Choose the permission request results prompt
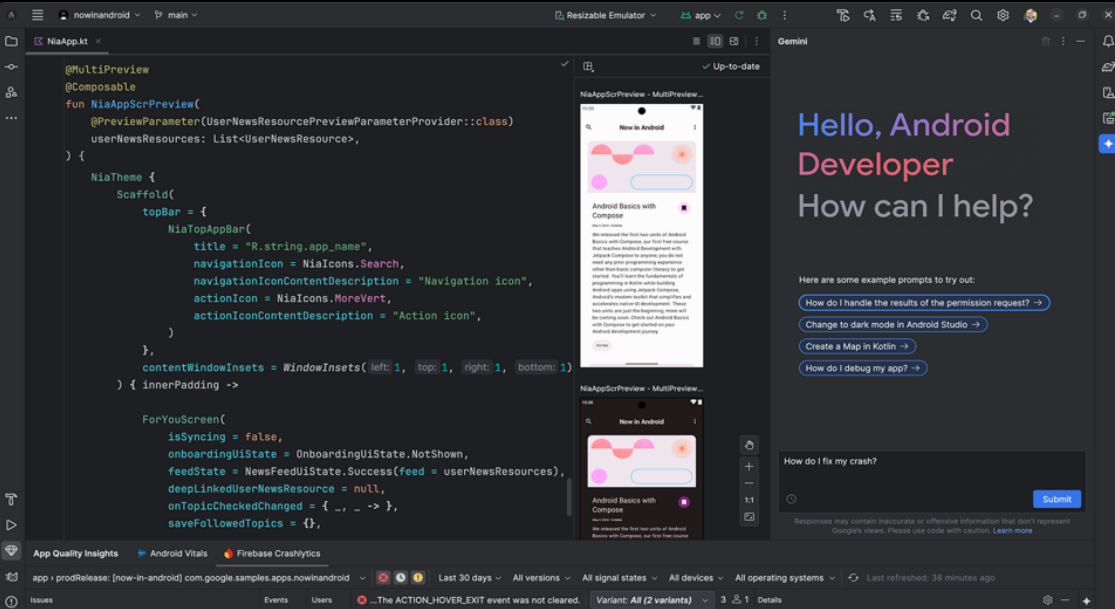The image size is (1115, 609). tap(924, 302)
